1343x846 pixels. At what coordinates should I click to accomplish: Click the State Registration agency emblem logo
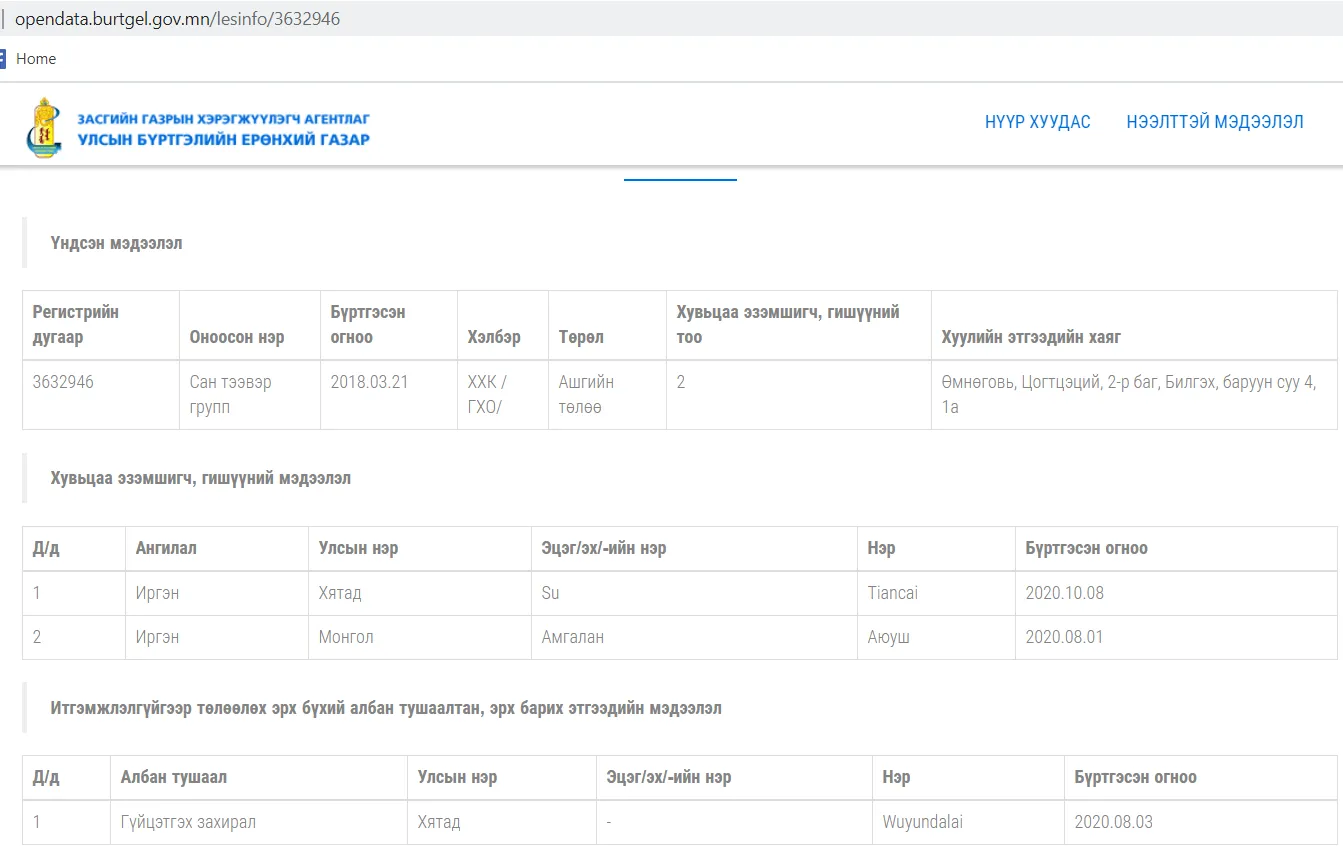click(x=43, y=127)
